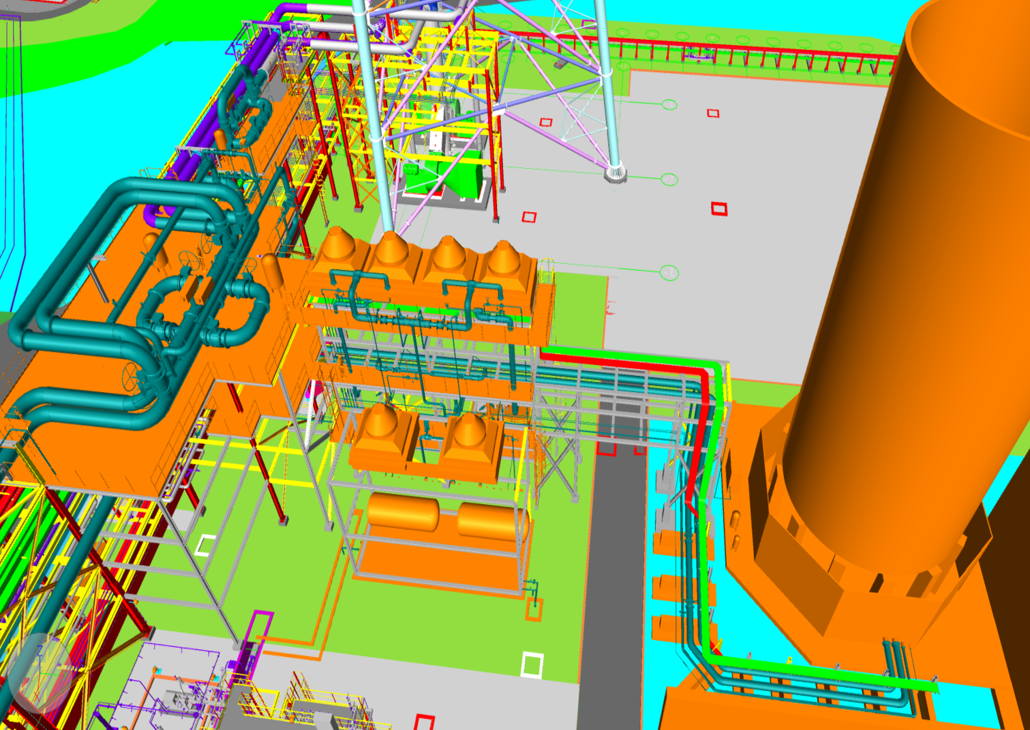Pick the left orange horizontal tank
Image resolution: width=1030 pixels, height=730 pixels.
(402, 511)
